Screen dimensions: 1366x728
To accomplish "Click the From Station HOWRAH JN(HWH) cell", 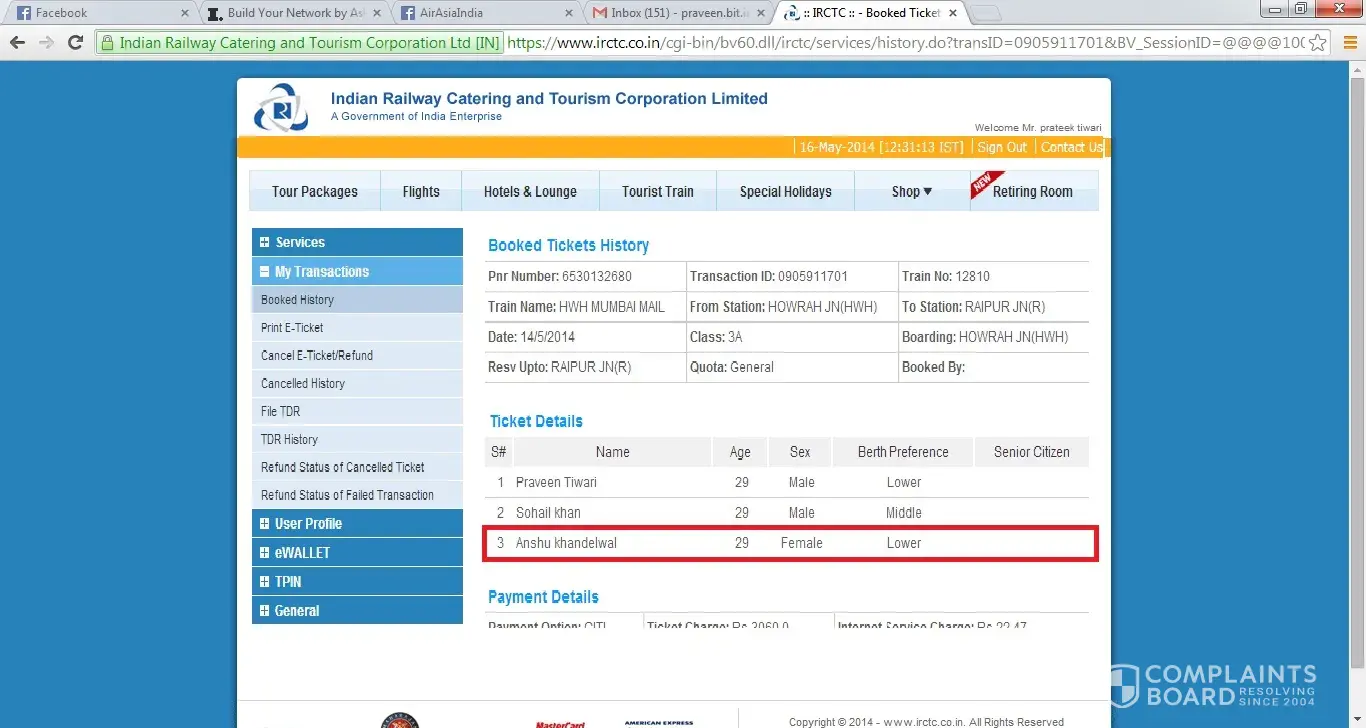I will [x=792, y=307].
